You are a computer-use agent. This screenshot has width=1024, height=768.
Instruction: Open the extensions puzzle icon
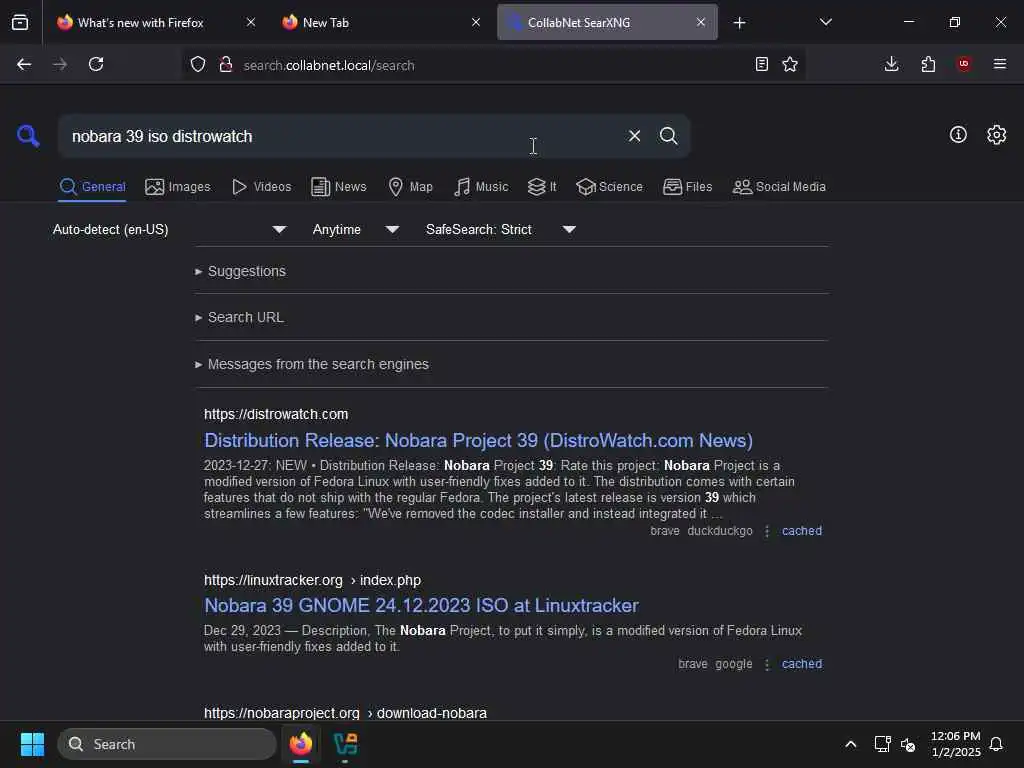[x=928, y=64]
